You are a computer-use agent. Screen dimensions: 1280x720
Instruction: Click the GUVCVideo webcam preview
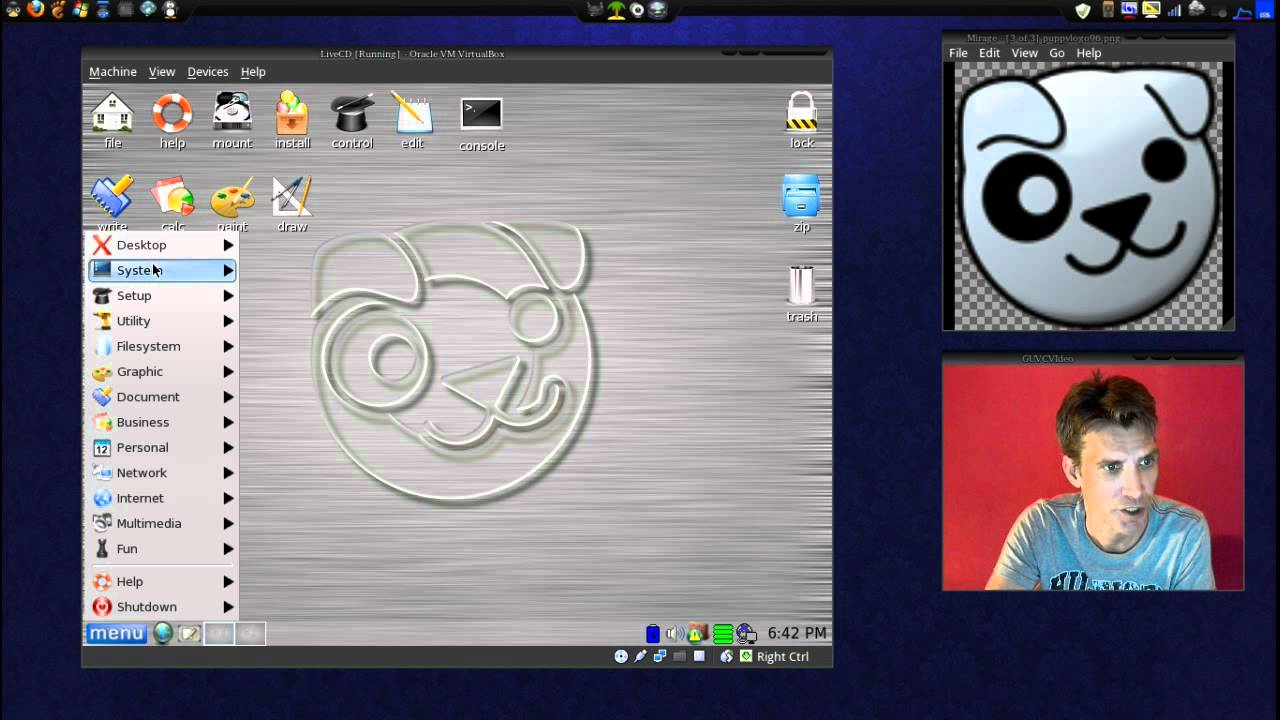[x=1093, y=477]
